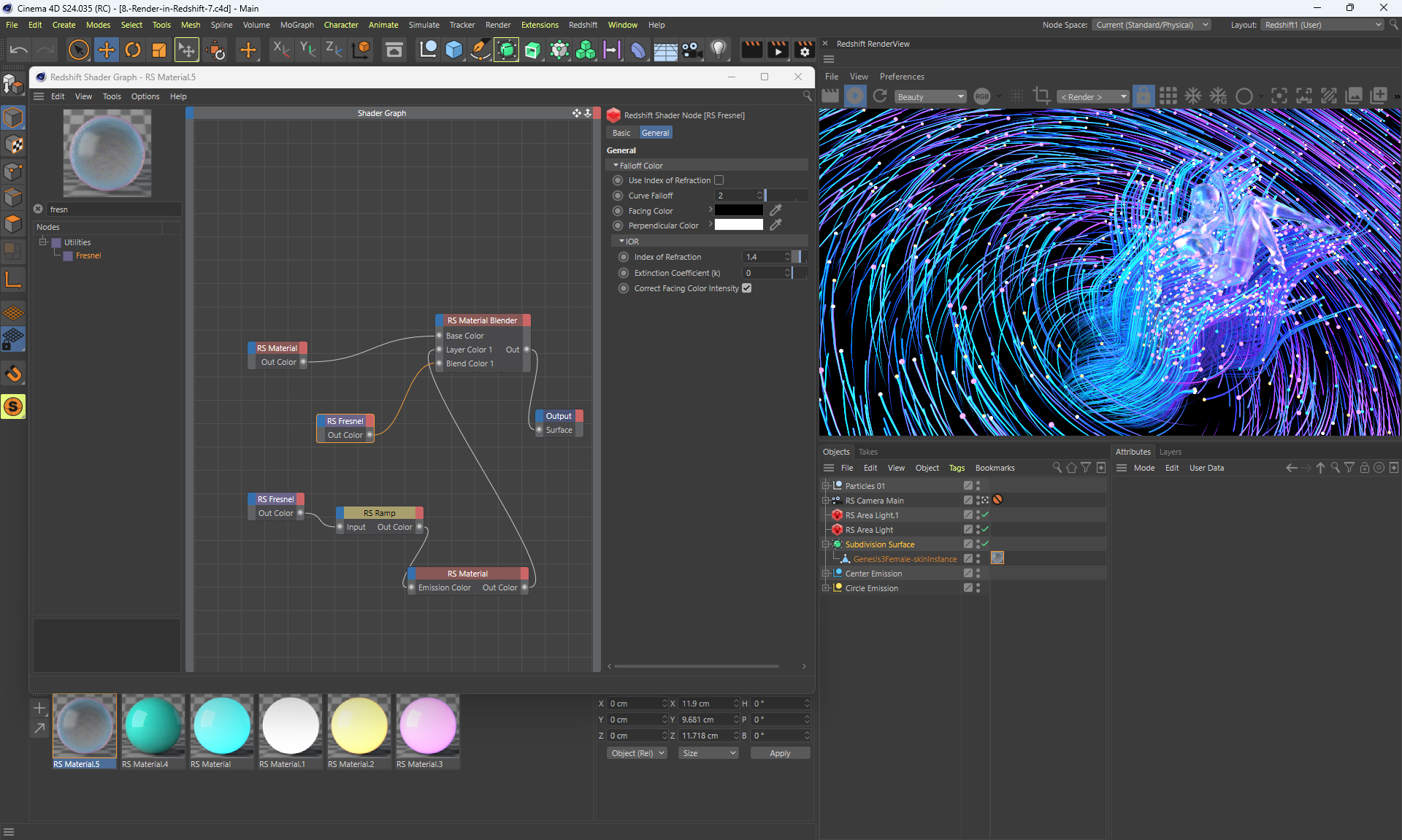1402x840 pixels.
Task: Collapse the Falloff Color section
Action: pyautogui.click(x=616, y=166)
